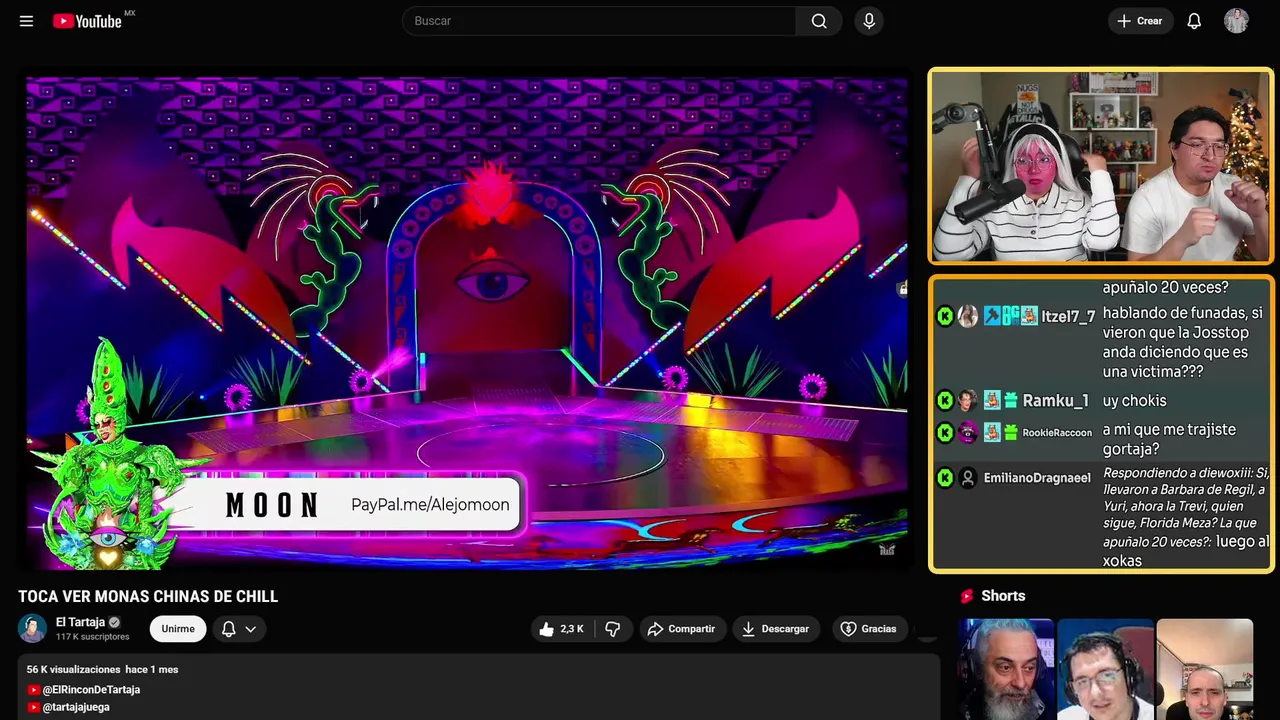
Task: Open the account avatar menu
Action: coord(1236,21)
